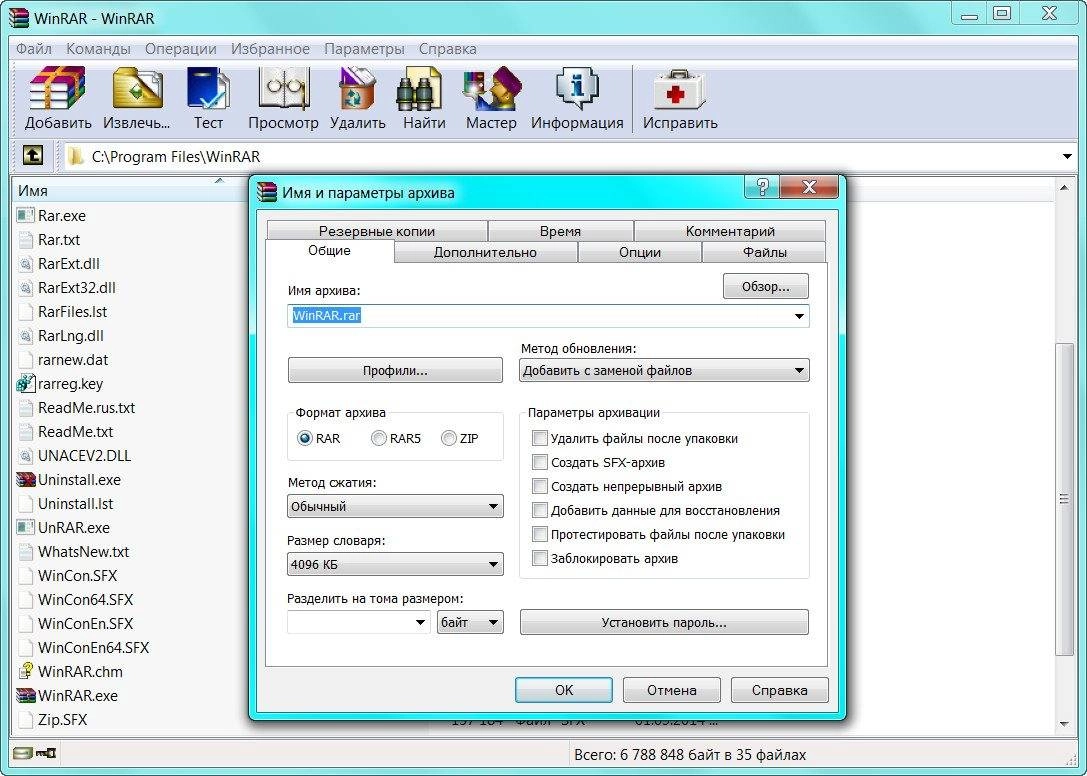The width and height of the screenshot is (1087, 776).
Task: Select the ZIP archive format radio button
Action: click(x=449, y=438)
